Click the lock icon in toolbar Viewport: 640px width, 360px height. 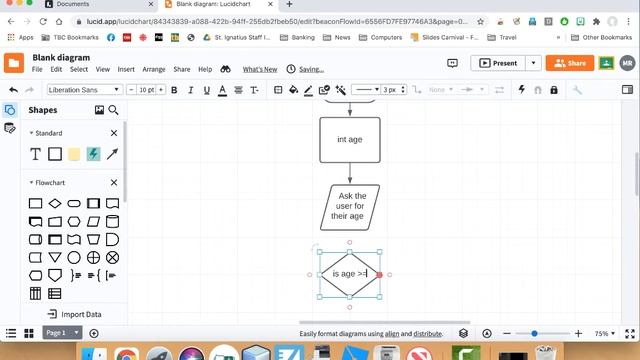click(553, 90)
